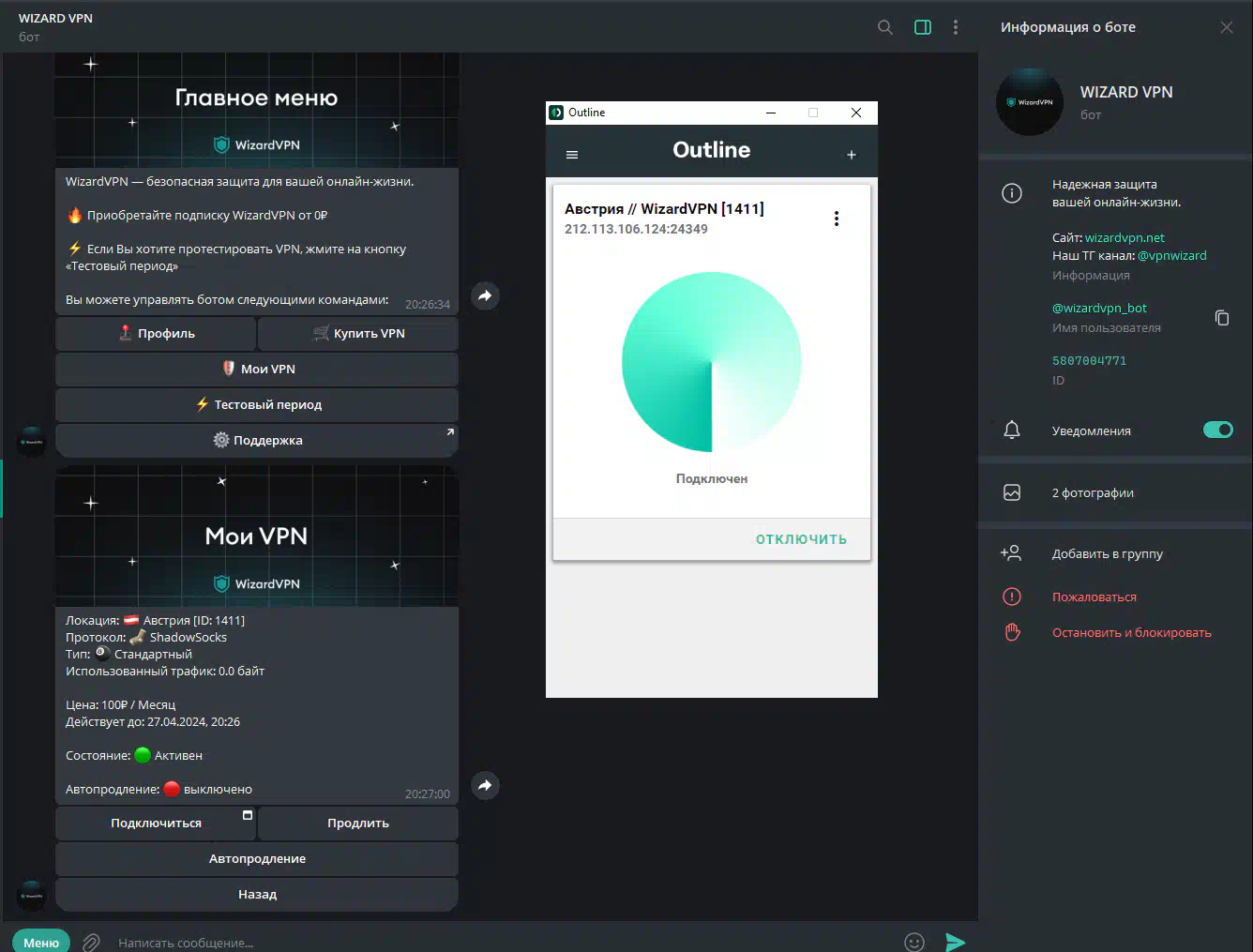This screenshot has width=1253, height=952.
Task: Click server address 212.113.106.124:24349
Action: pos(636,229)
